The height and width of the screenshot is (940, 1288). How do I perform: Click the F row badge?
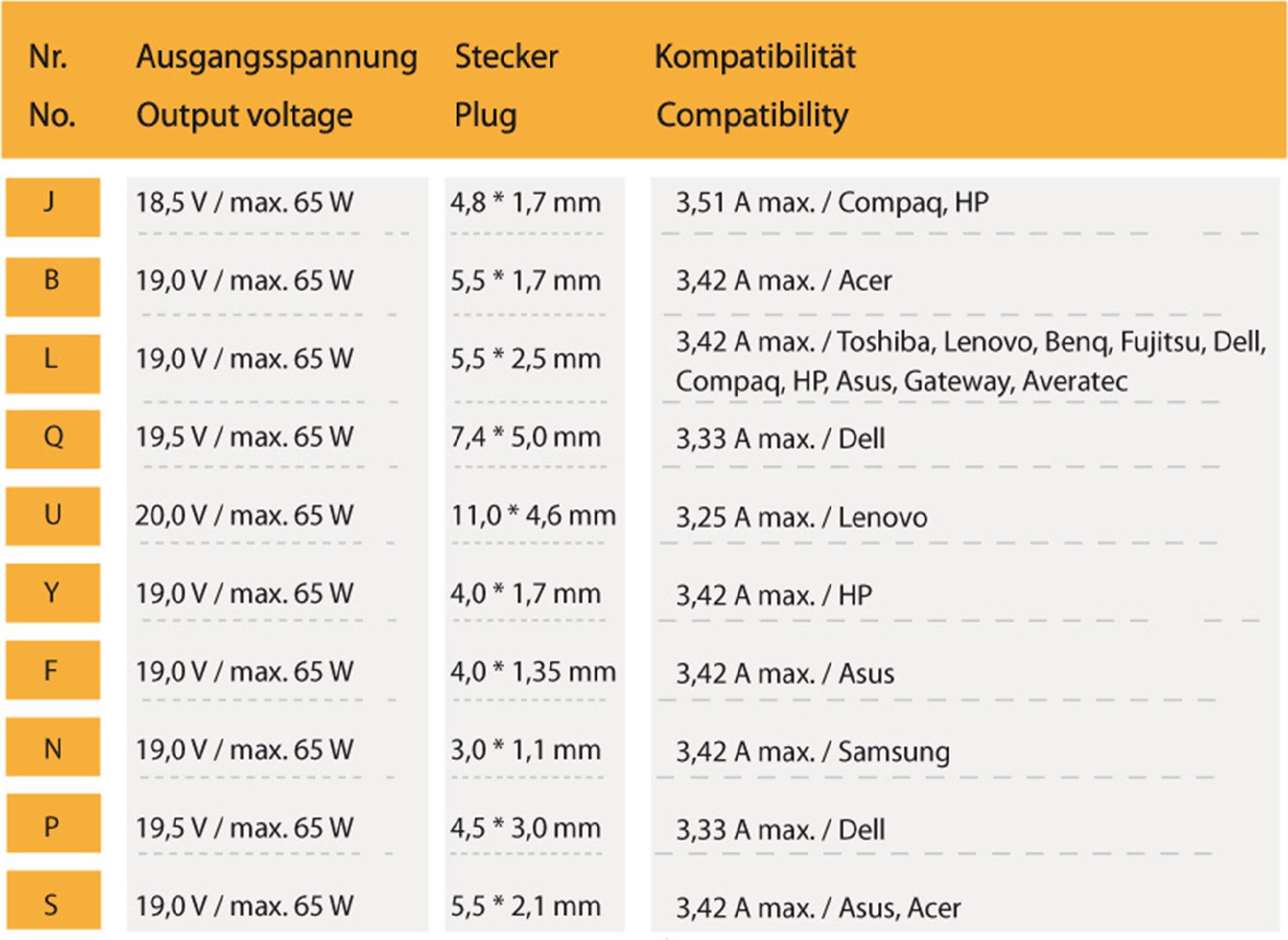tap(52, 670)
